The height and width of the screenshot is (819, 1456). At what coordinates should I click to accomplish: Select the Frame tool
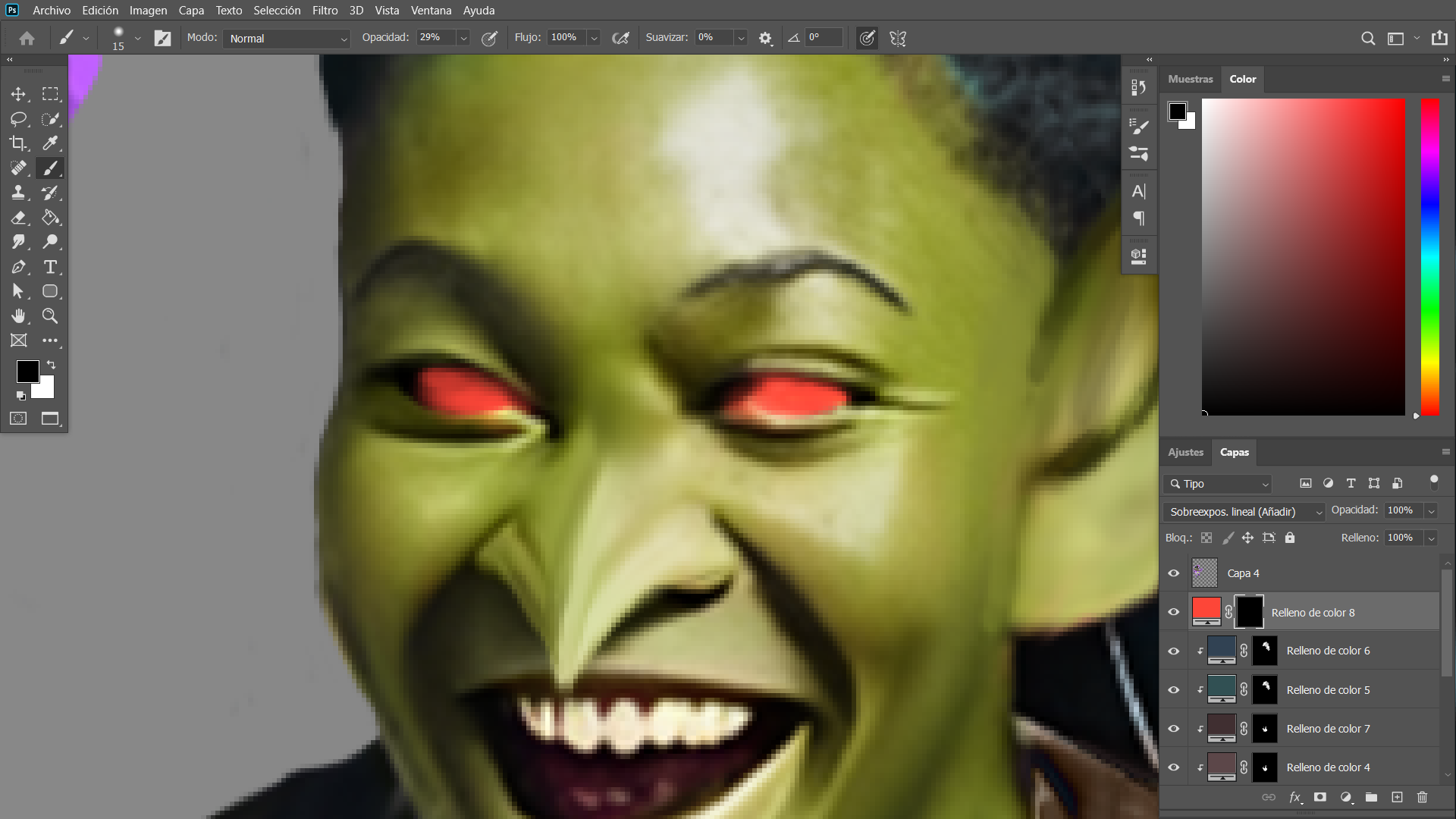click(18, 340)
